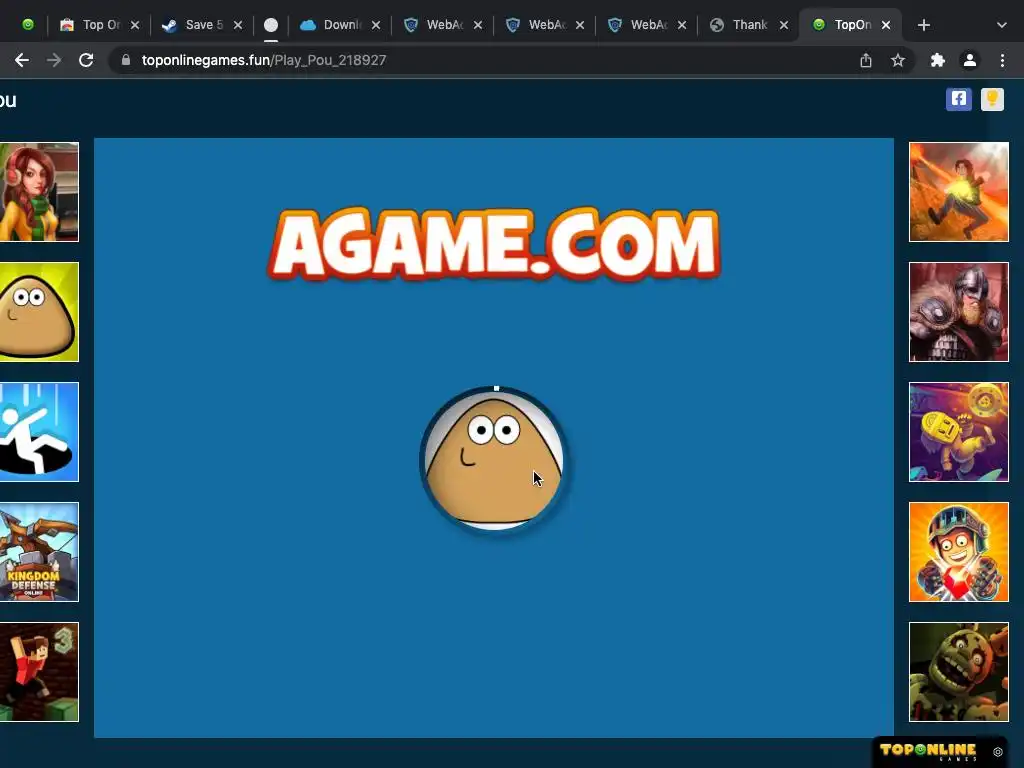
Task: Click the AGAME.COM logo
Action: point(494,244)
